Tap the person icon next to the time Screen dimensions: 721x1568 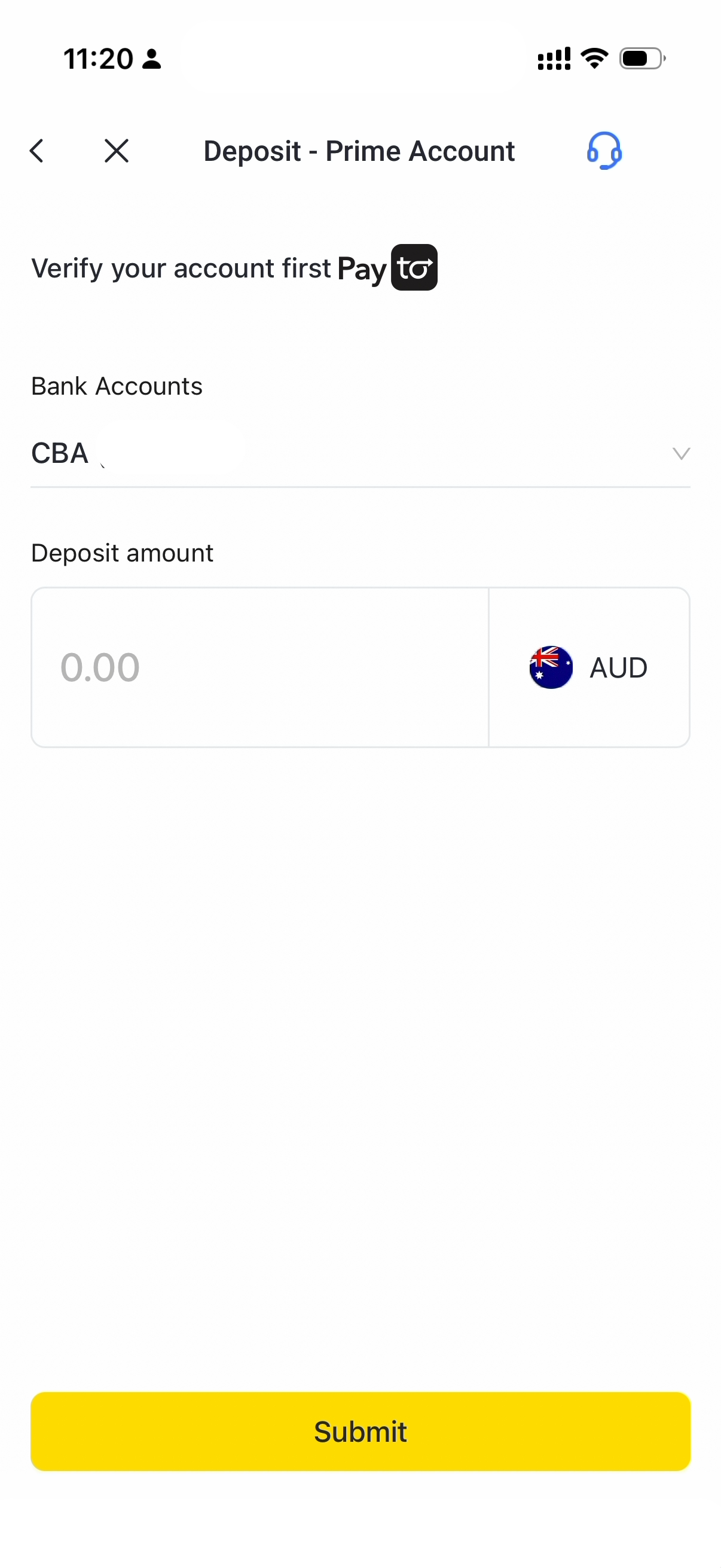(151, 59)
